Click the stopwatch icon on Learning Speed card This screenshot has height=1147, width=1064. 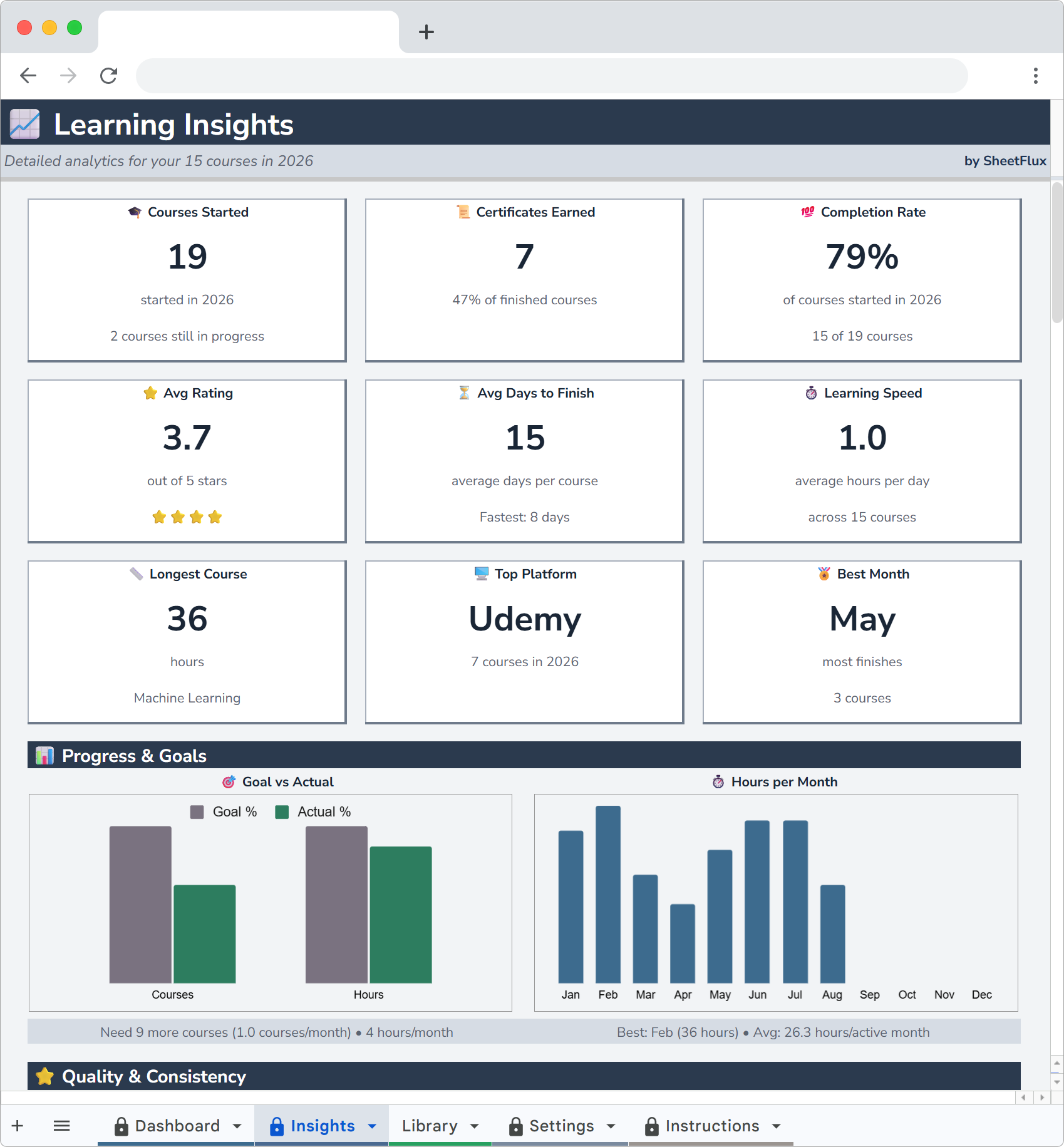click(x=810, y=393)
